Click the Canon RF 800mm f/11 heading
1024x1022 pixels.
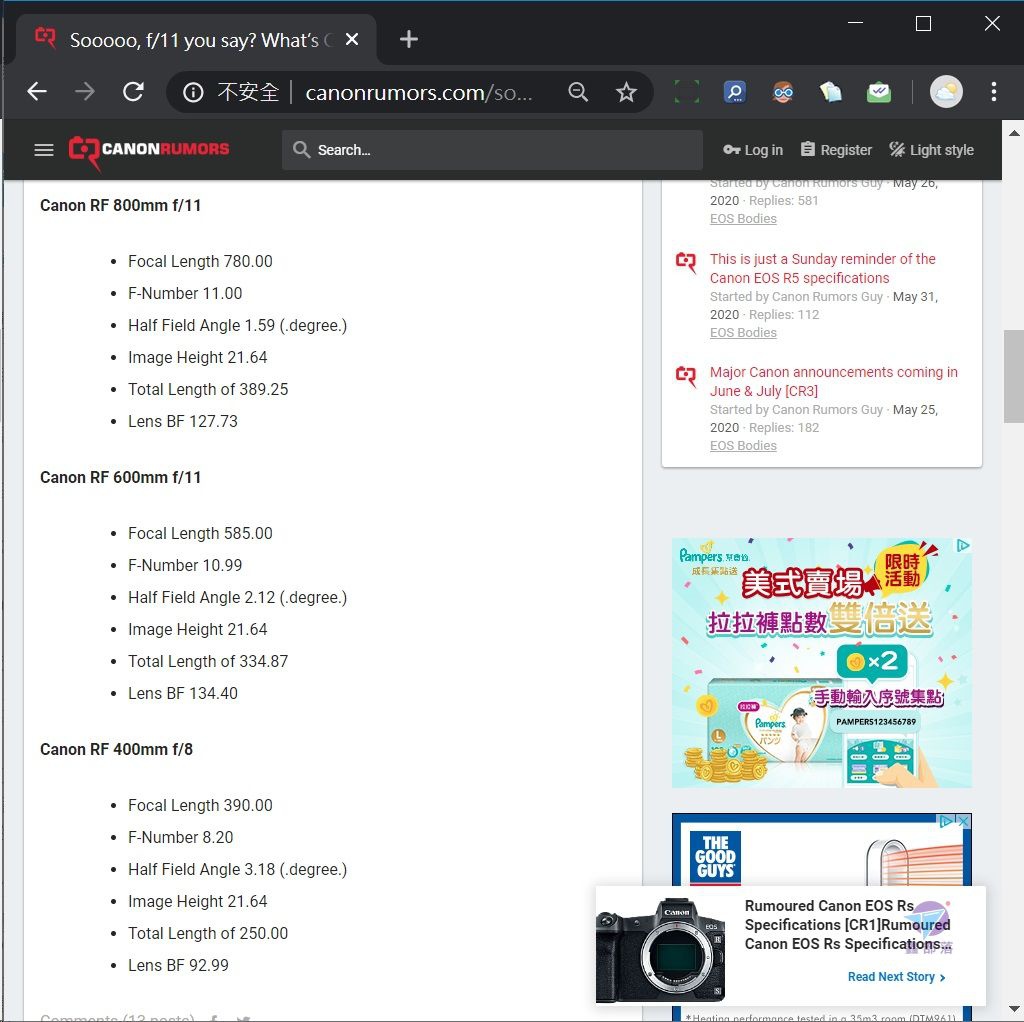point(120,206)
